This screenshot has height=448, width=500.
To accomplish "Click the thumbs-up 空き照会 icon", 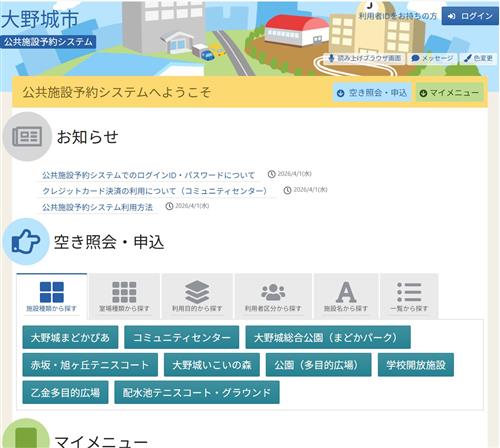I will 26,241.
